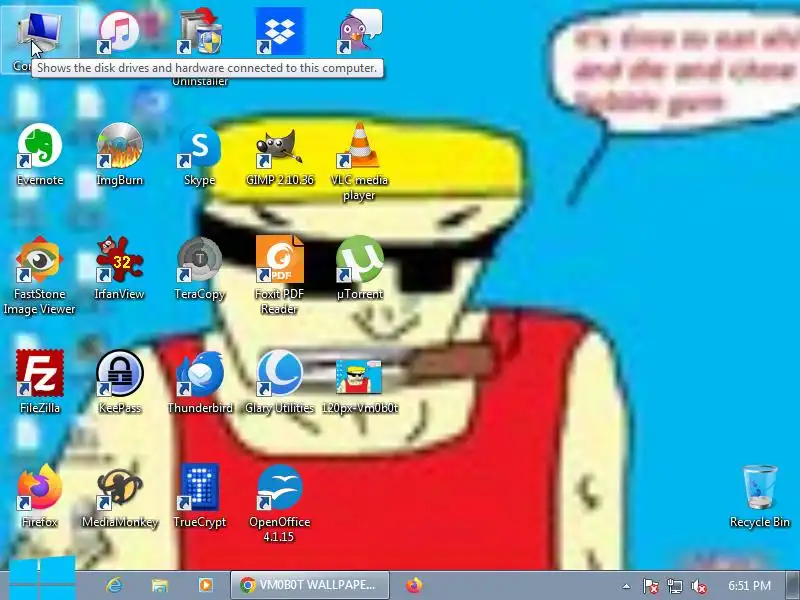This screenshot has width=800, height=600.
Task: Open the KeePass shortcut
Action: coord(119,383)
